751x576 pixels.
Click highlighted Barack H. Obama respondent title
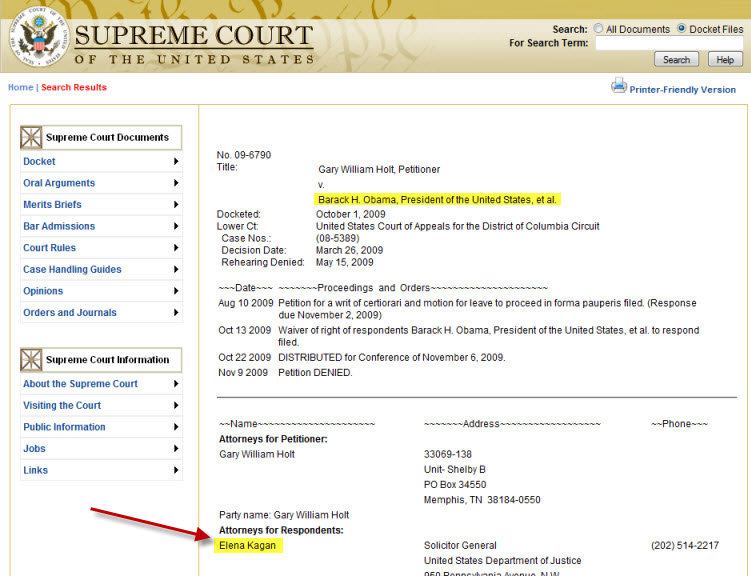click(x=437, y=199)
